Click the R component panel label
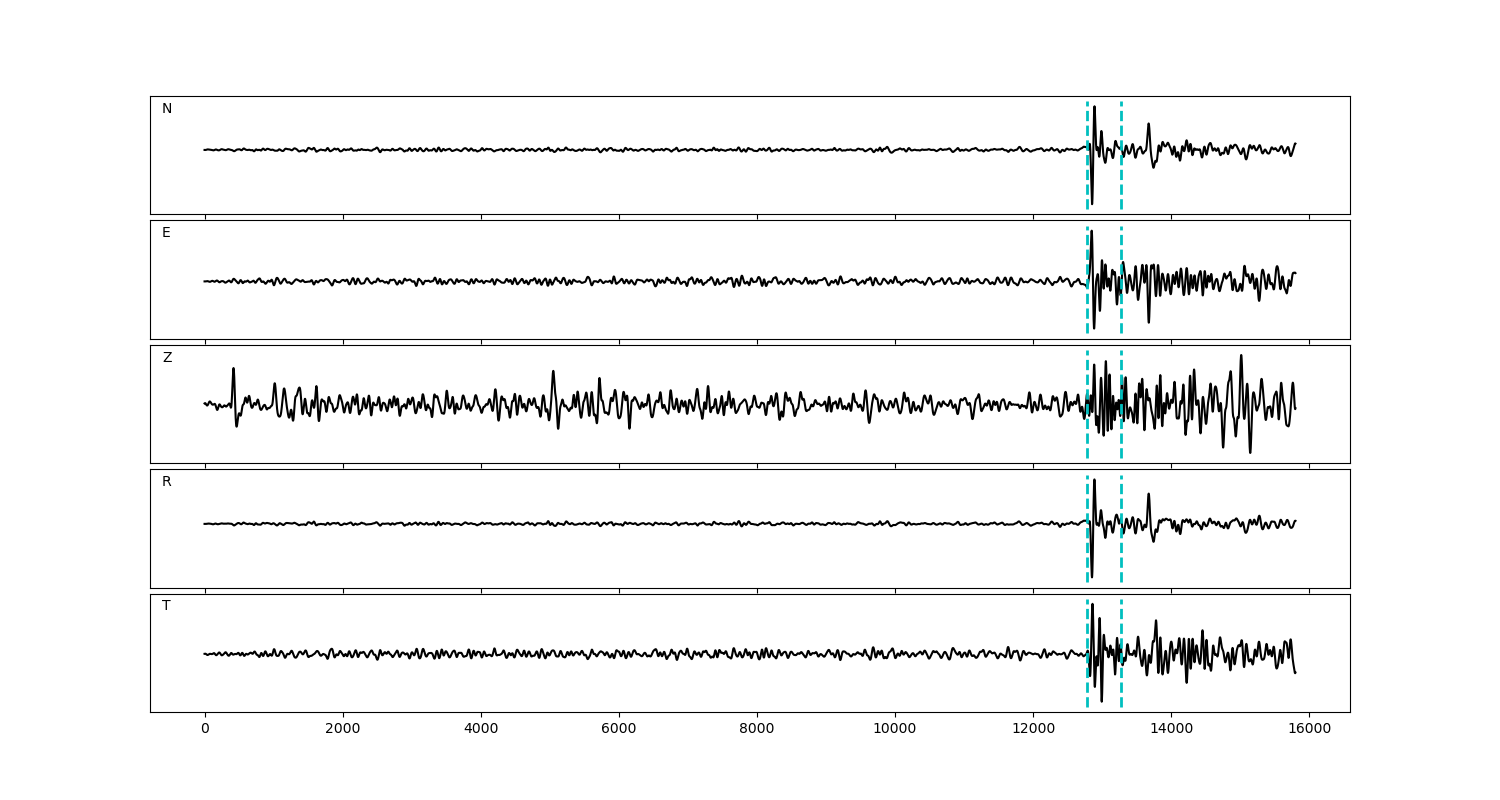The image size is (1500, 800). click(x=167, y=482)
